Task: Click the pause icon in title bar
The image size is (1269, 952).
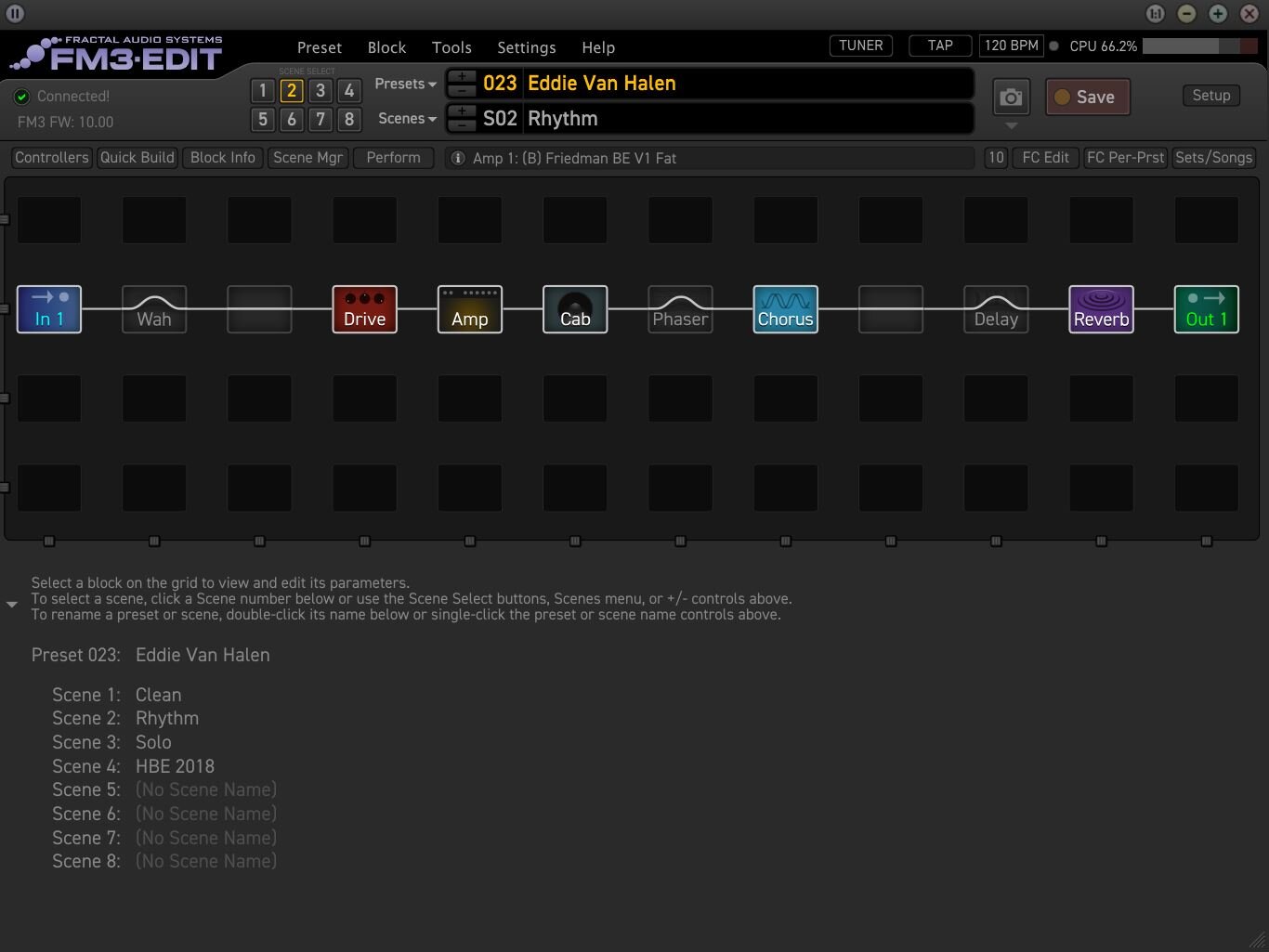Action: point(15,13)
